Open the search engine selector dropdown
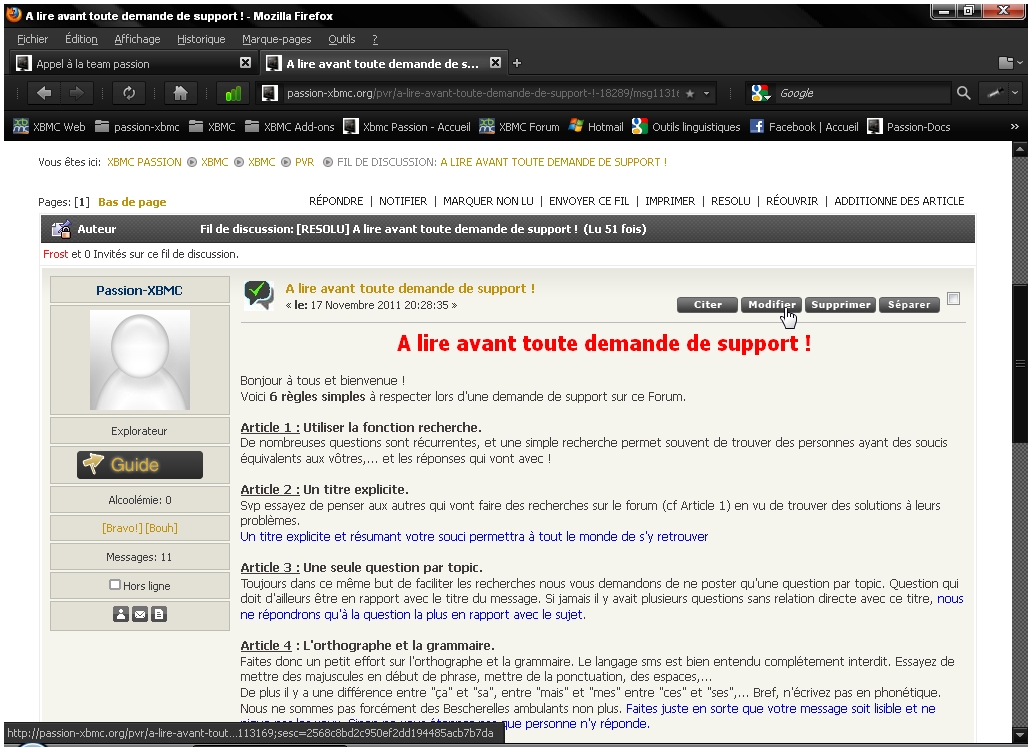The width and height of the screenshot is (1032, 747). point(762,93)
